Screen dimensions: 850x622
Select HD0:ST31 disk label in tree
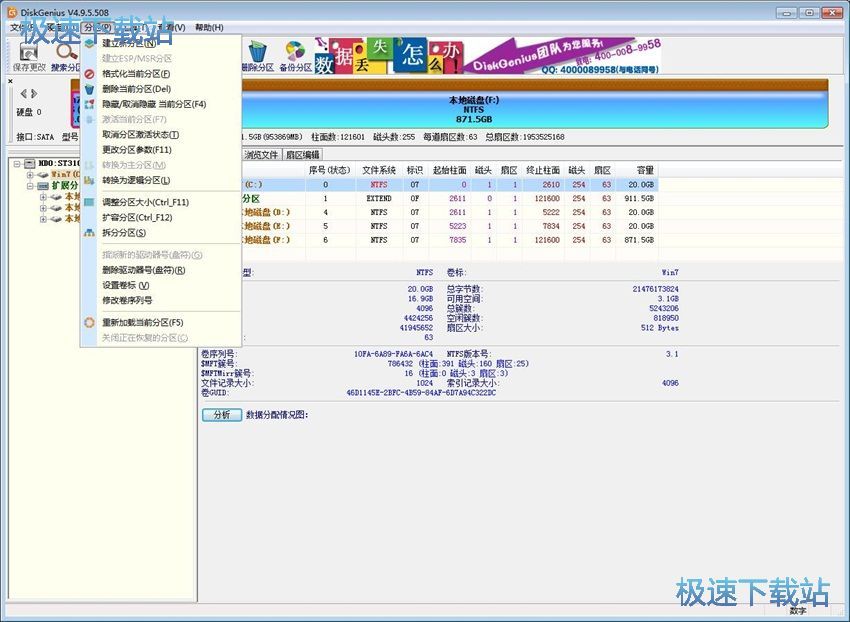(x=59, y=163)
